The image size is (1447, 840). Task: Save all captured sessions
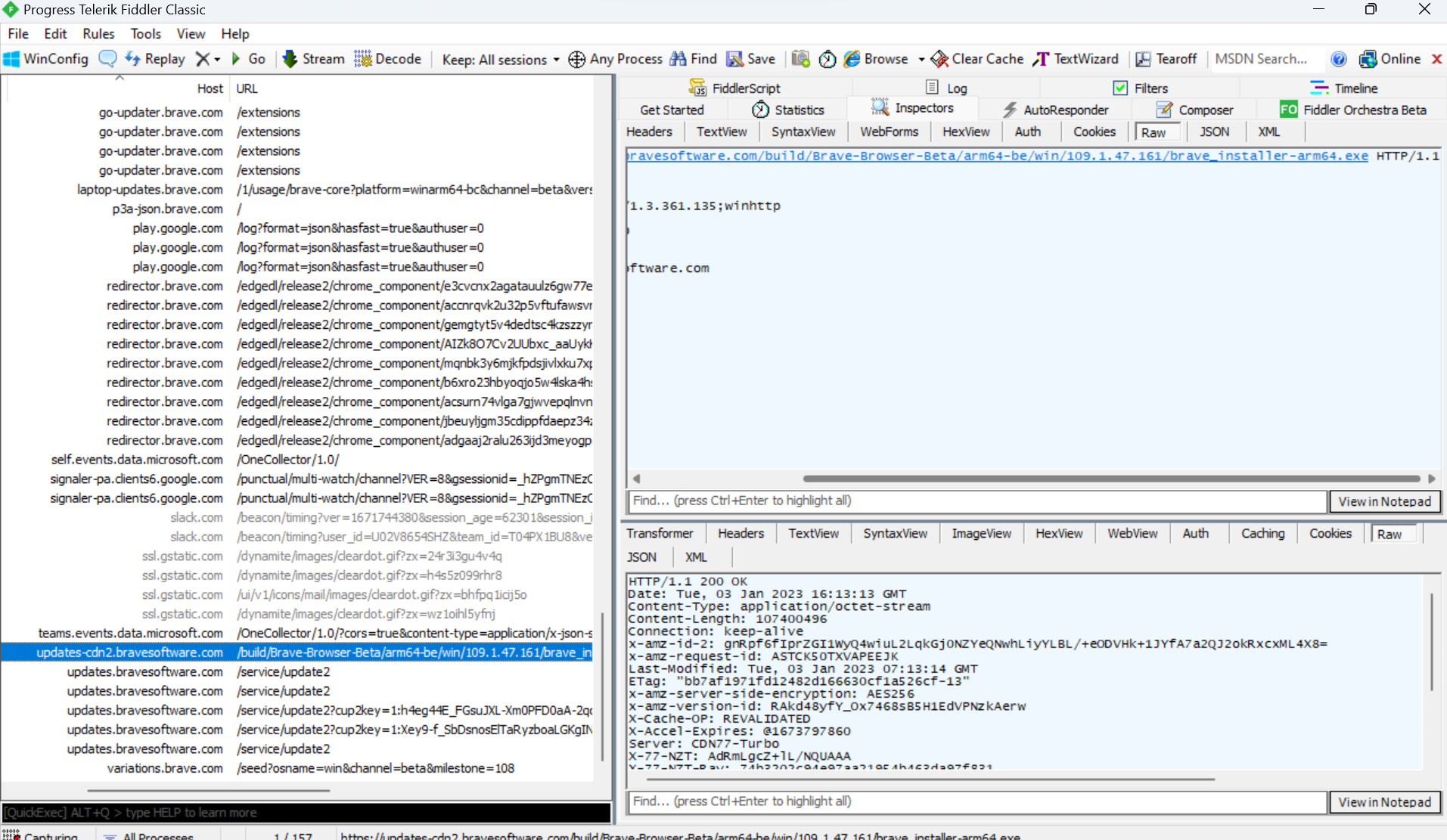751,58
